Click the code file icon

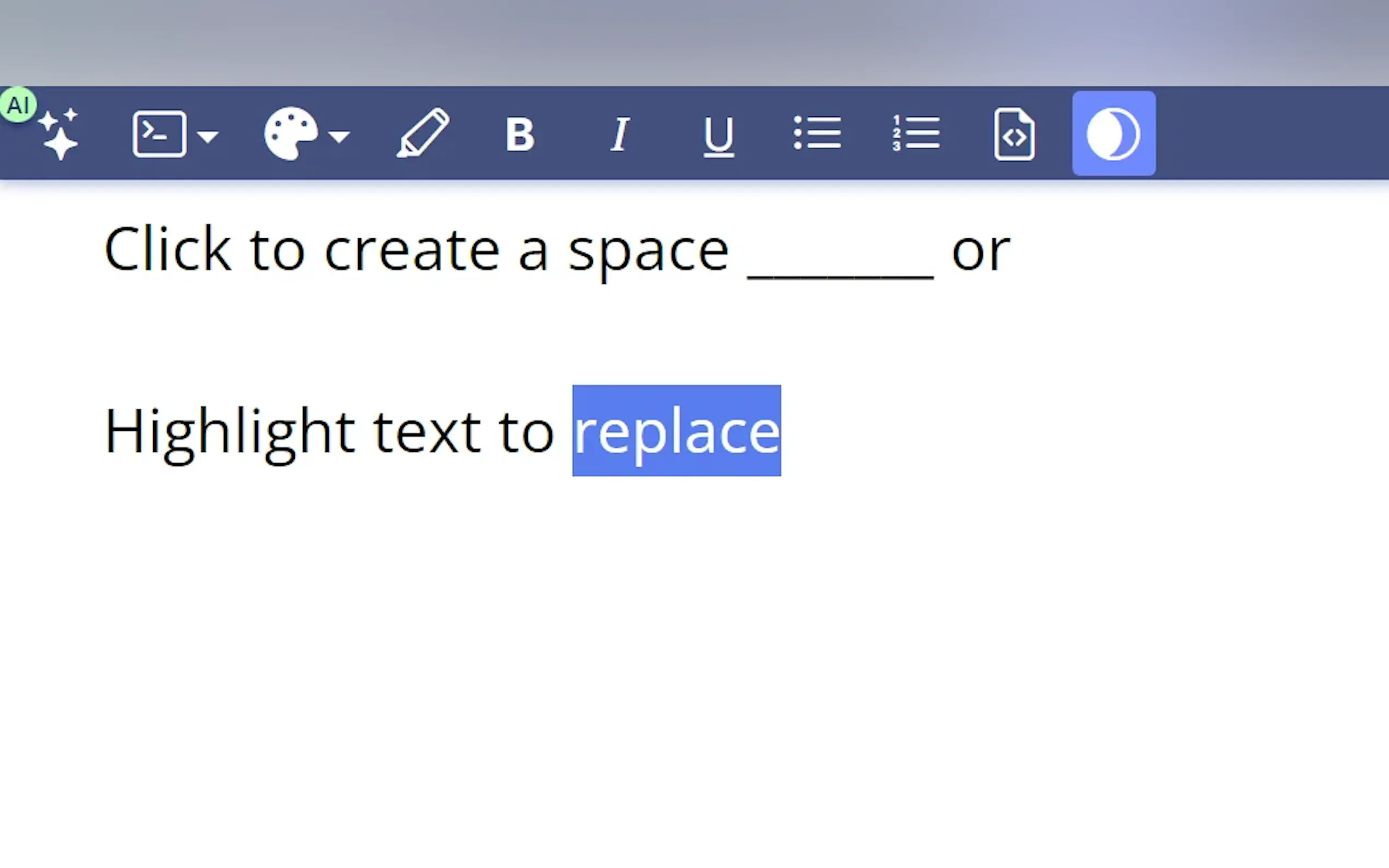pyautogui.click(x=1014, y=134)
